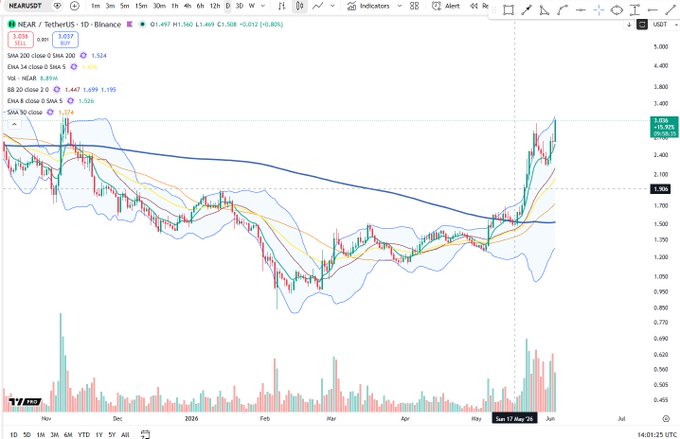Image resolution: width=680 pixels, height=439 pixels.
Task: Switch to the 4h timeframe
Action: point(187,6)
